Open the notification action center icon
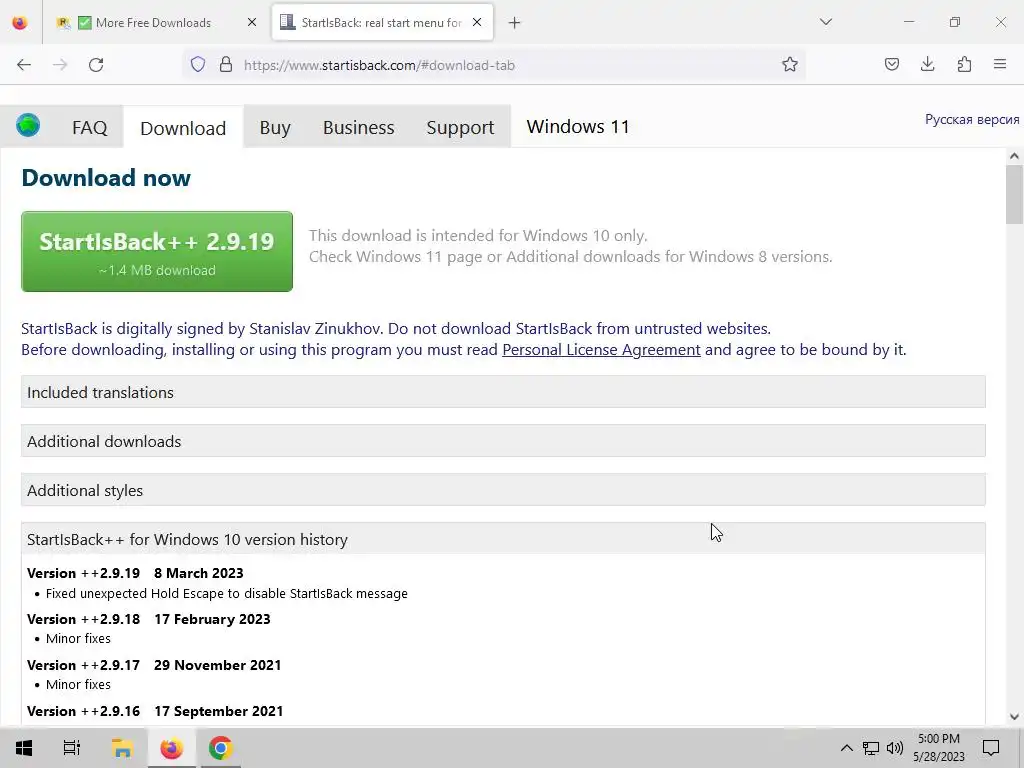Screen dimensions: 1024x768 tap(991, 748)
